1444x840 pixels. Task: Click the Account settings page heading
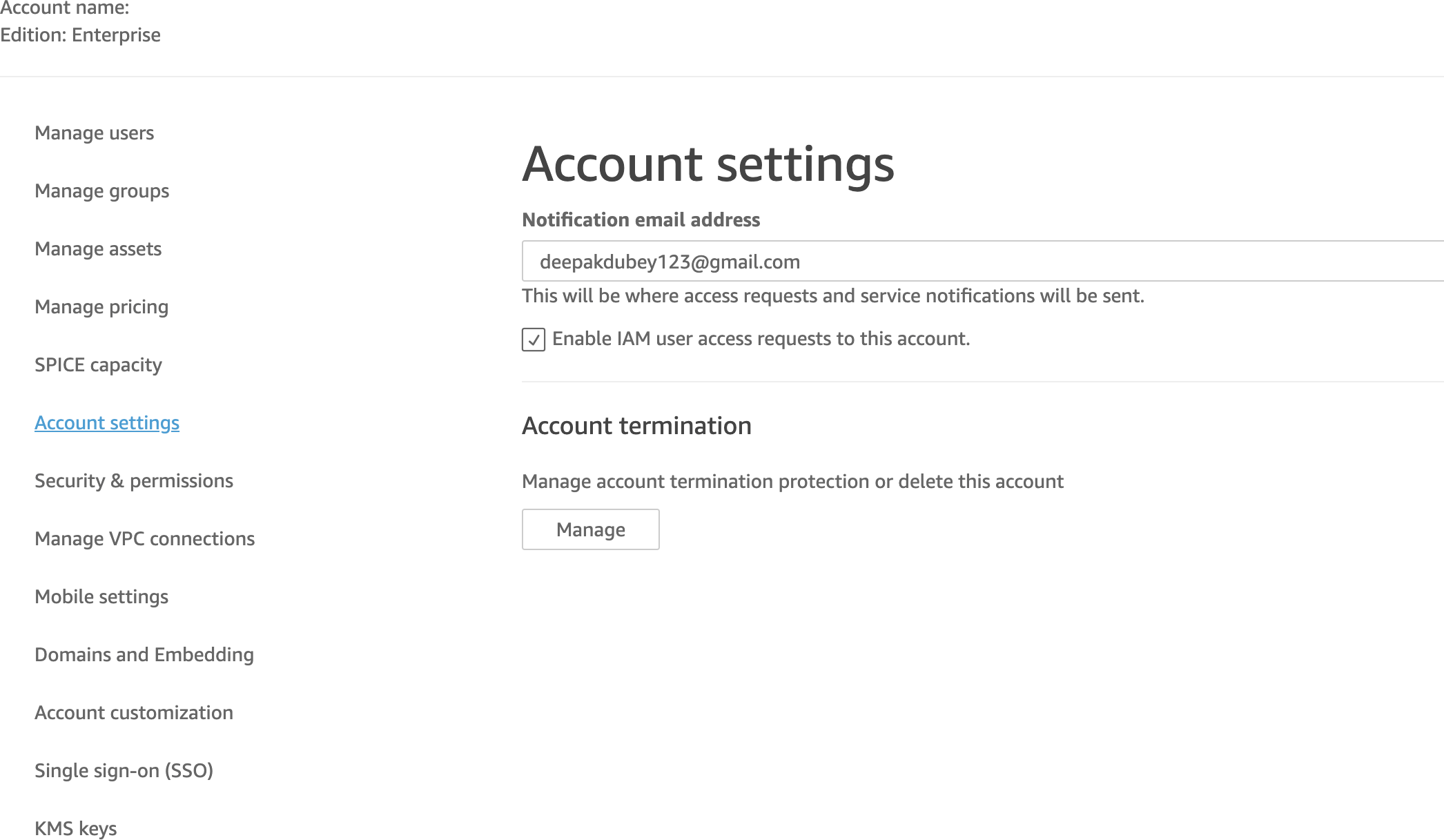[708, 164]
